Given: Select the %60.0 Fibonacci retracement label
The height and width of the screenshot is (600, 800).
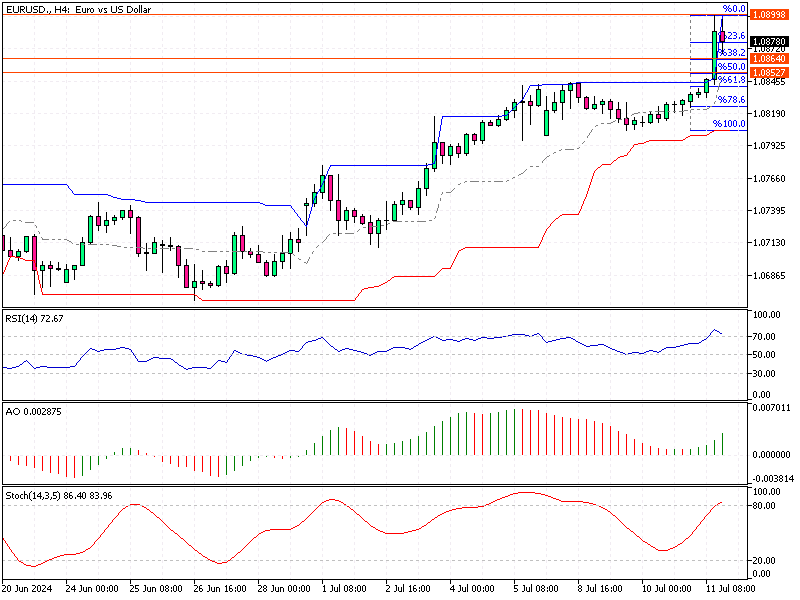Looking at the screenshot, I should pos(734,10).
